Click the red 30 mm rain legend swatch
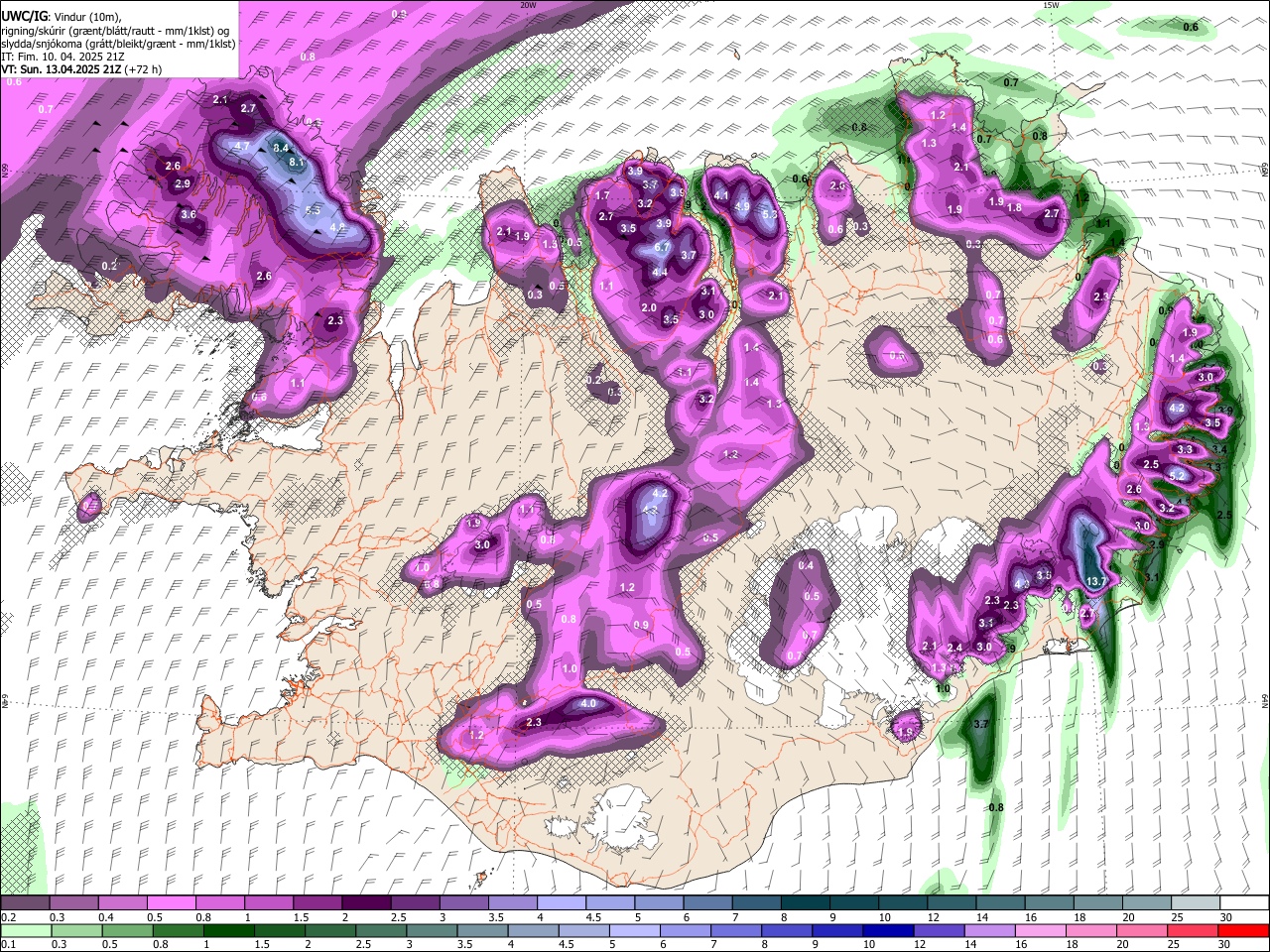 pyautogui.click(x=1242, y=930)
